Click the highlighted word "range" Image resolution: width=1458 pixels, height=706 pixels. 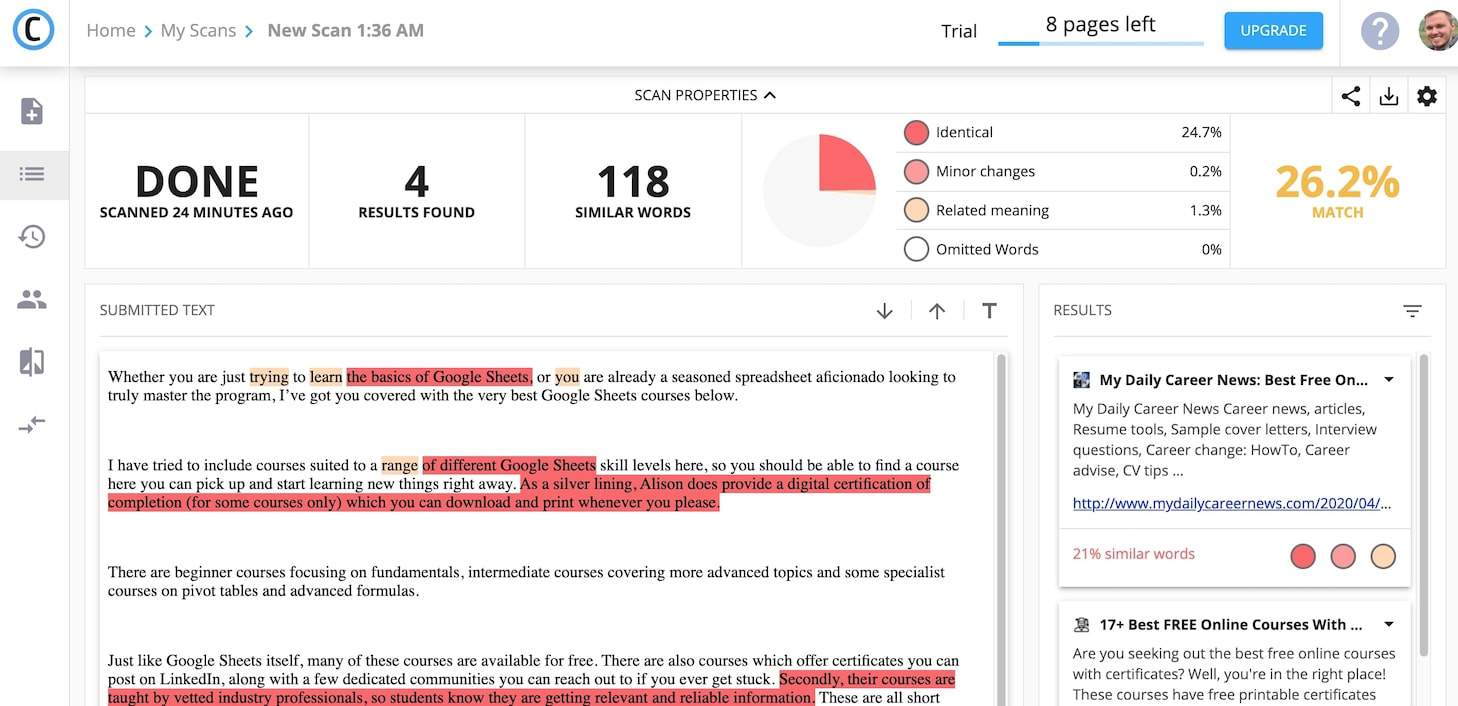point(400,466)
